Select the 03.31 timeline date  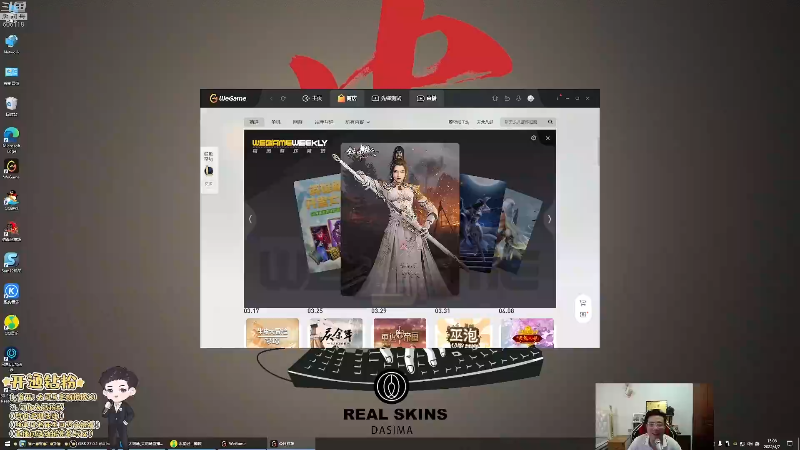[x=442, y=311]
